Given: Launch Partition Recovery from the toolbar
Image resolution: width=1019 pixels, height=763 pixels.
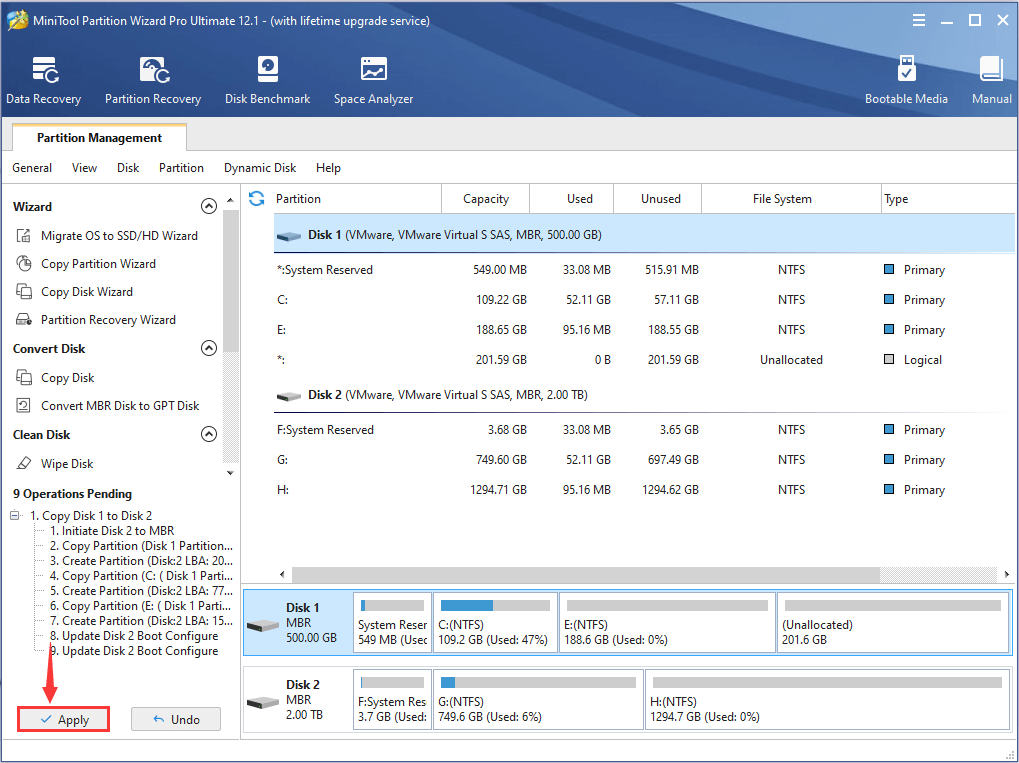Looking at the screenshot, I should click(x=153, y=81).
